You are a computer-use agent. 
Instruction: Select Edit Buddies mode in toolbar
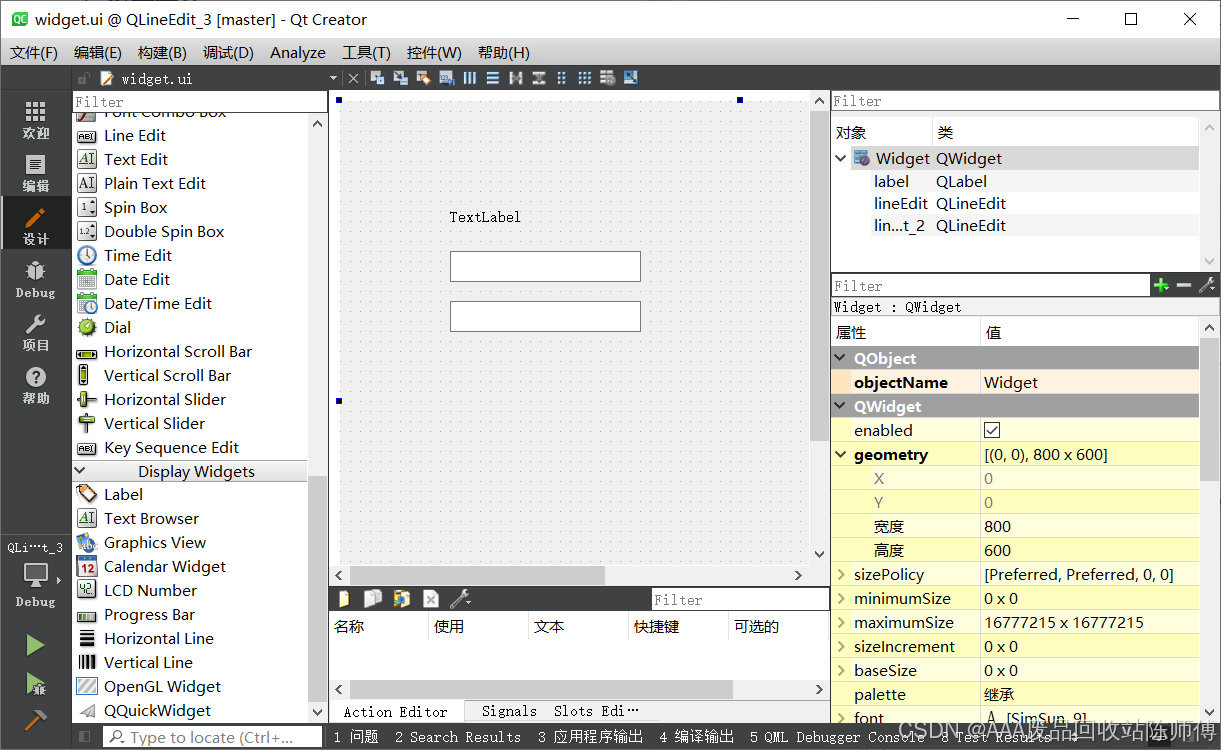pyautogui.click(x=423, y=78)
